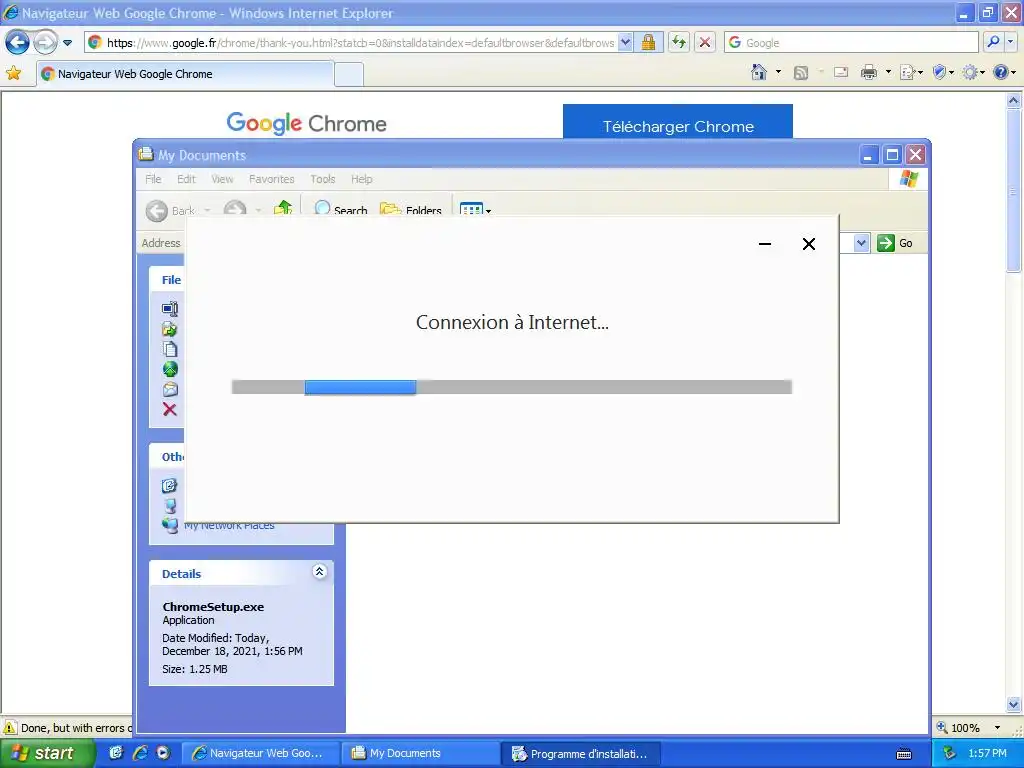This screenshot has height=768, width=1024.
Task: Click the Google Chrome logo on the page
Action: [306, 123]
